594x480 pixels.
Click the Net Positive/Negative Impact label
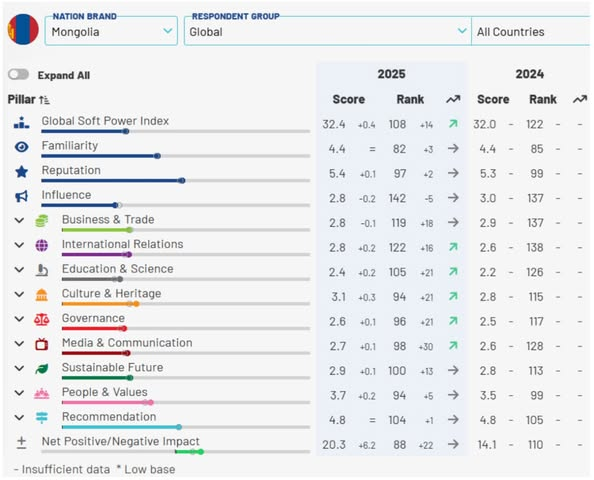click(120, 441)
